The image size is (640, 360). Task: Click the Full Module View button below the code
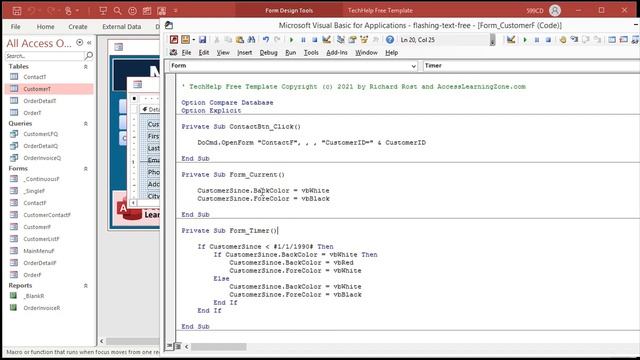(x=178, y=346)
